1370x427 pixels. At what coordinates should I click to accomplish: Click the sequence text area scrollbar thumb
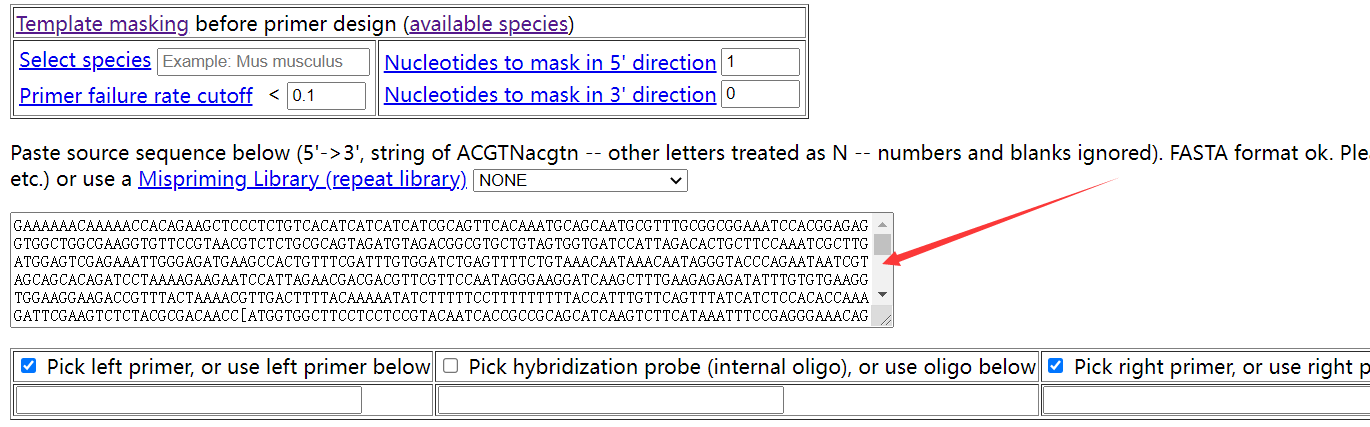click(882, 245)
